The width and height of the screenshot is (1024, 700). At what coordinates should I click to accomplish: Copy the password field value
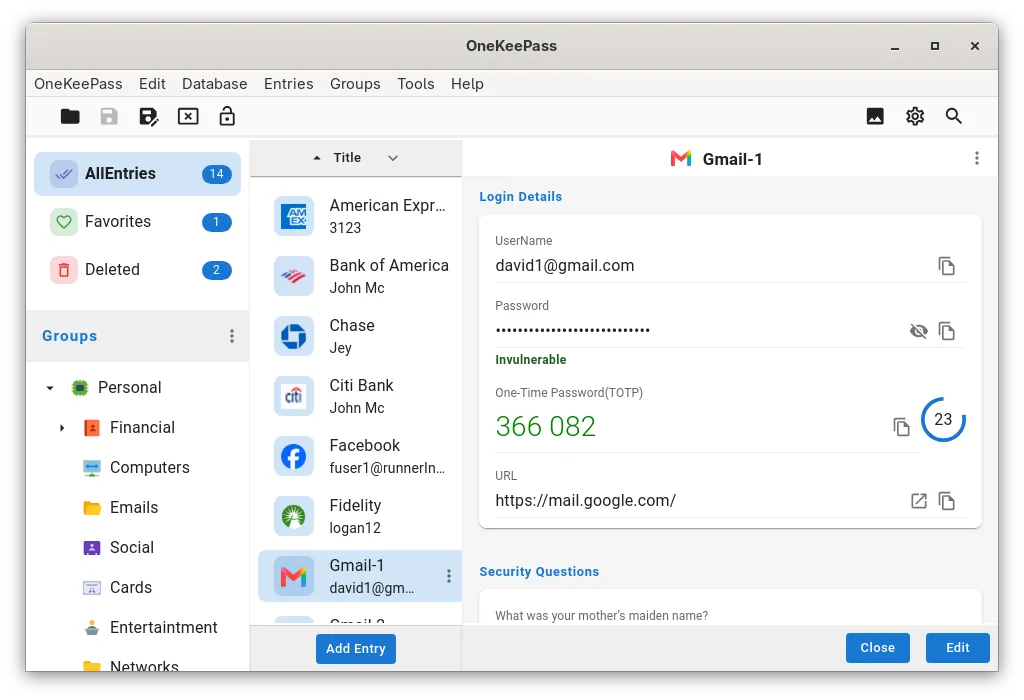click(946, 331)
